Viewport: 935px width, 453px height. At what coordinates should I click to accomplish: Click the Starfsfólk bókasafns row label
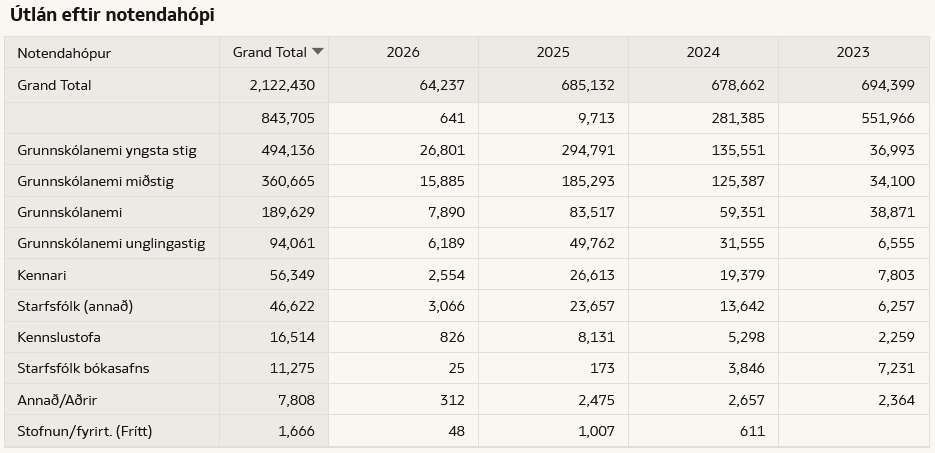(83, 368)
